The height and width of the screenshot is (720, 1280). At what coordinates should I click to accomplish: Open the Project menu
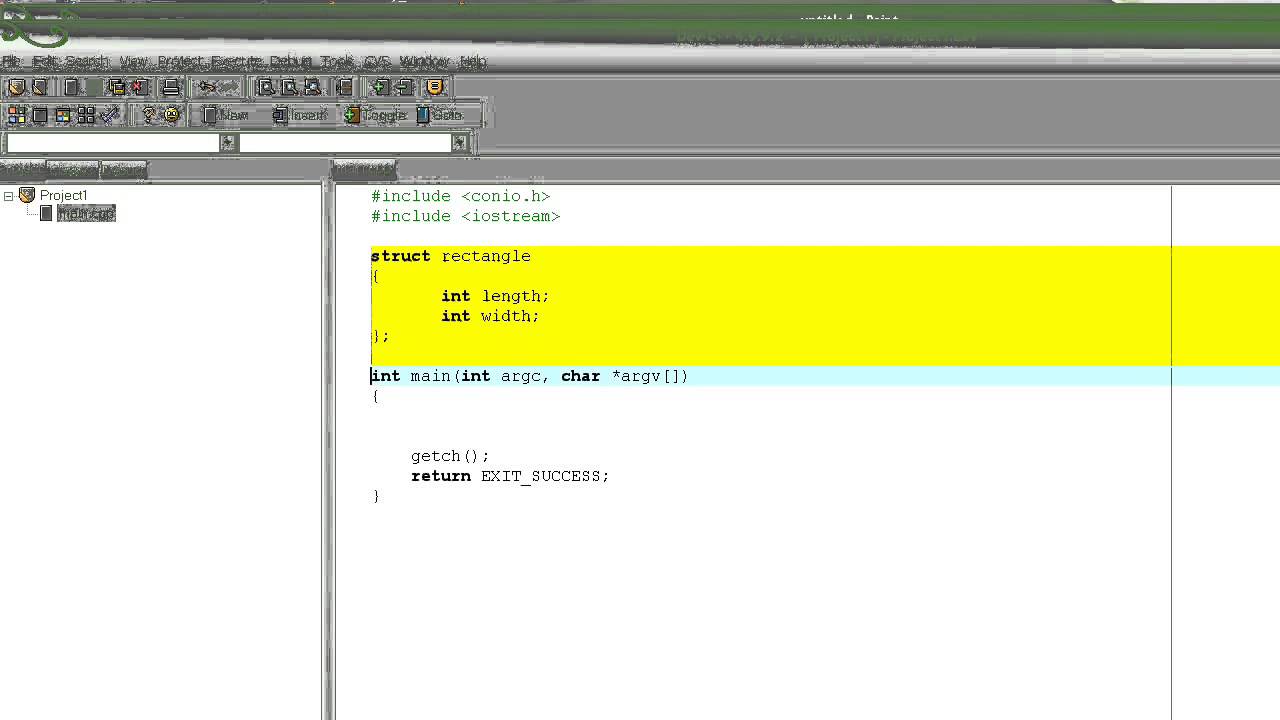tap(181, 62)
